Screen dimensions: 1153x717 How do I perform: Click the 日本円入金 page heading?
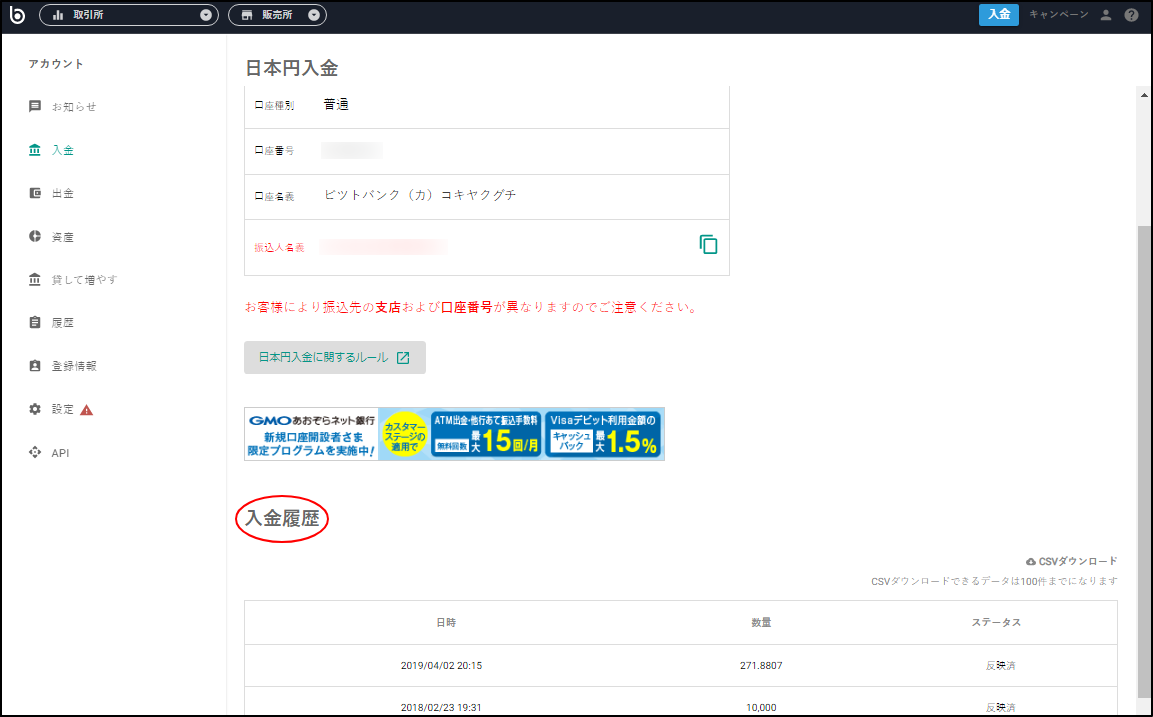pos(292,68)
